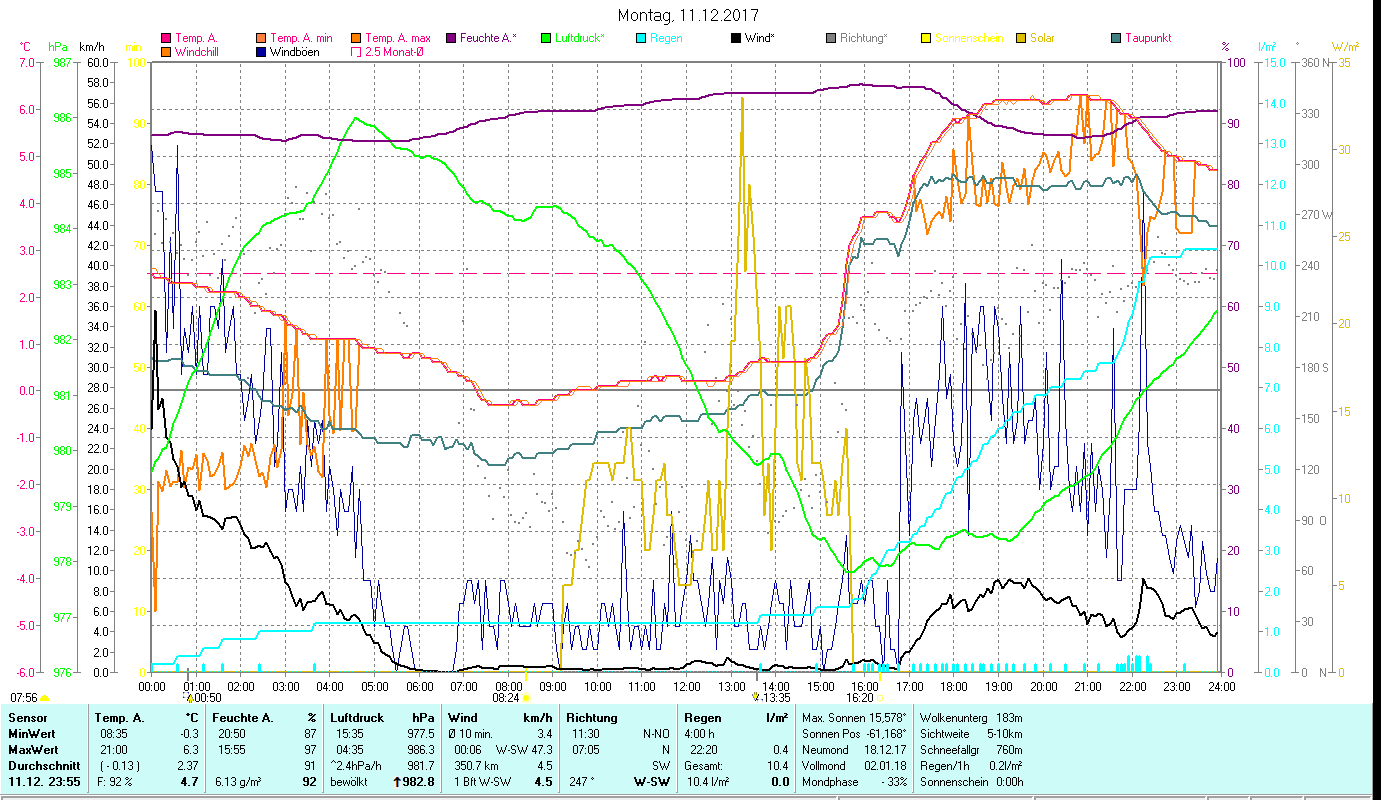Click the 'MinWert' row label

30,734
